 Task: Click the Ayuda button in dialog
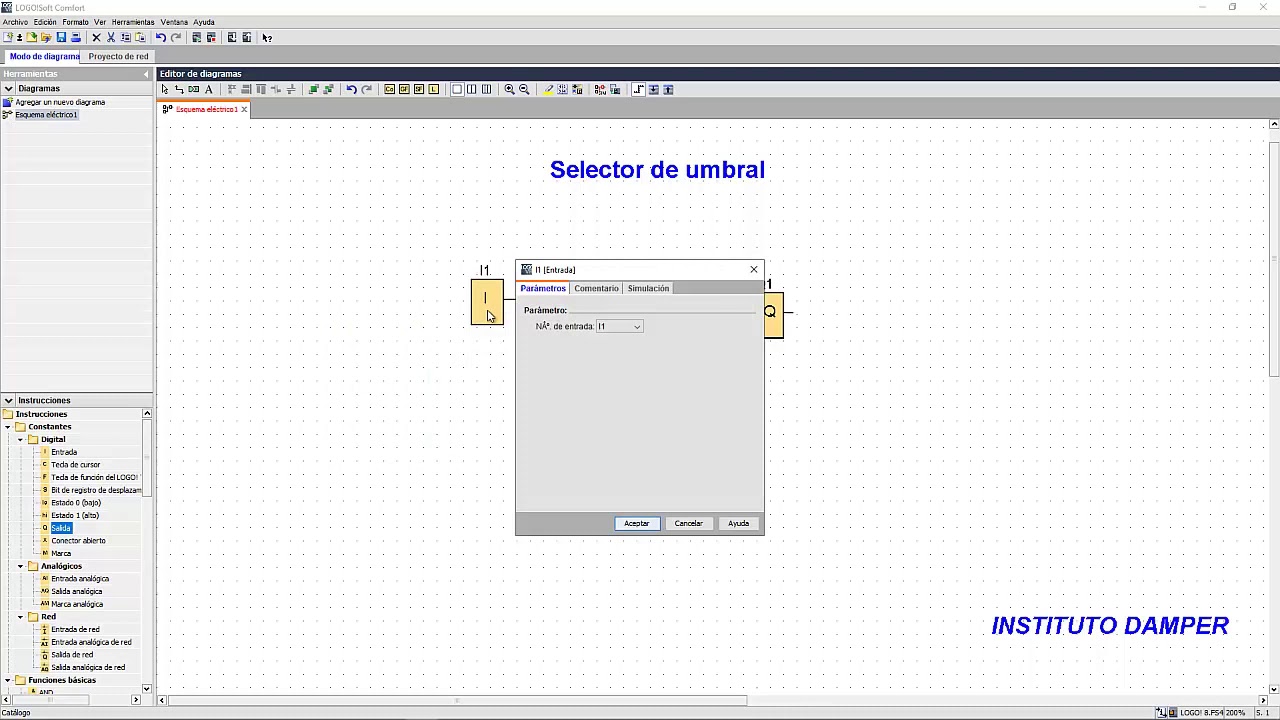(738, 523)
